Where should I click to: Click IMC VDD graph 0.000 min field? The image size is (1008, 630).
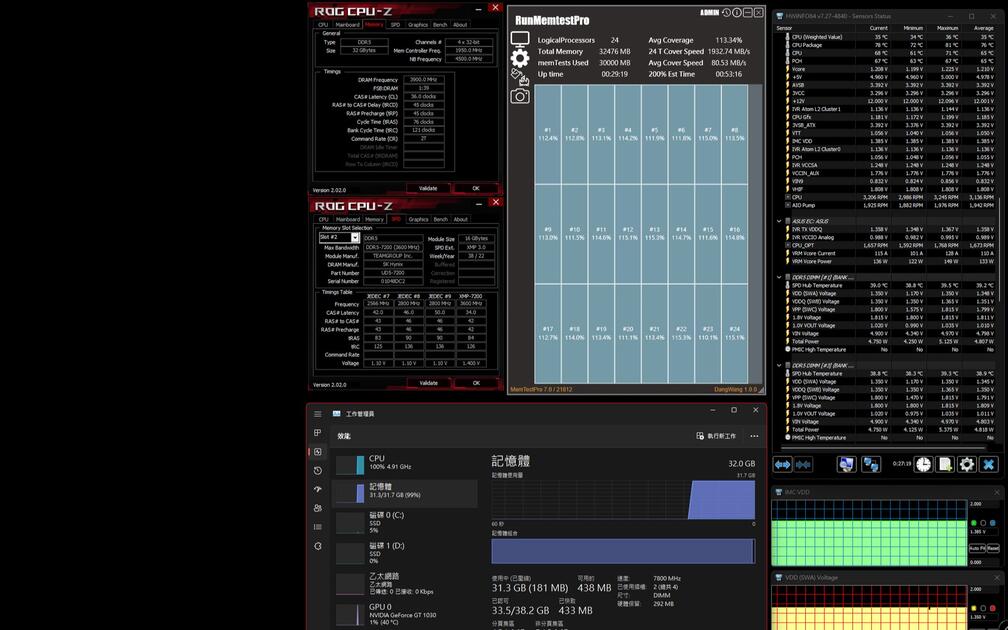coord(984,562)
